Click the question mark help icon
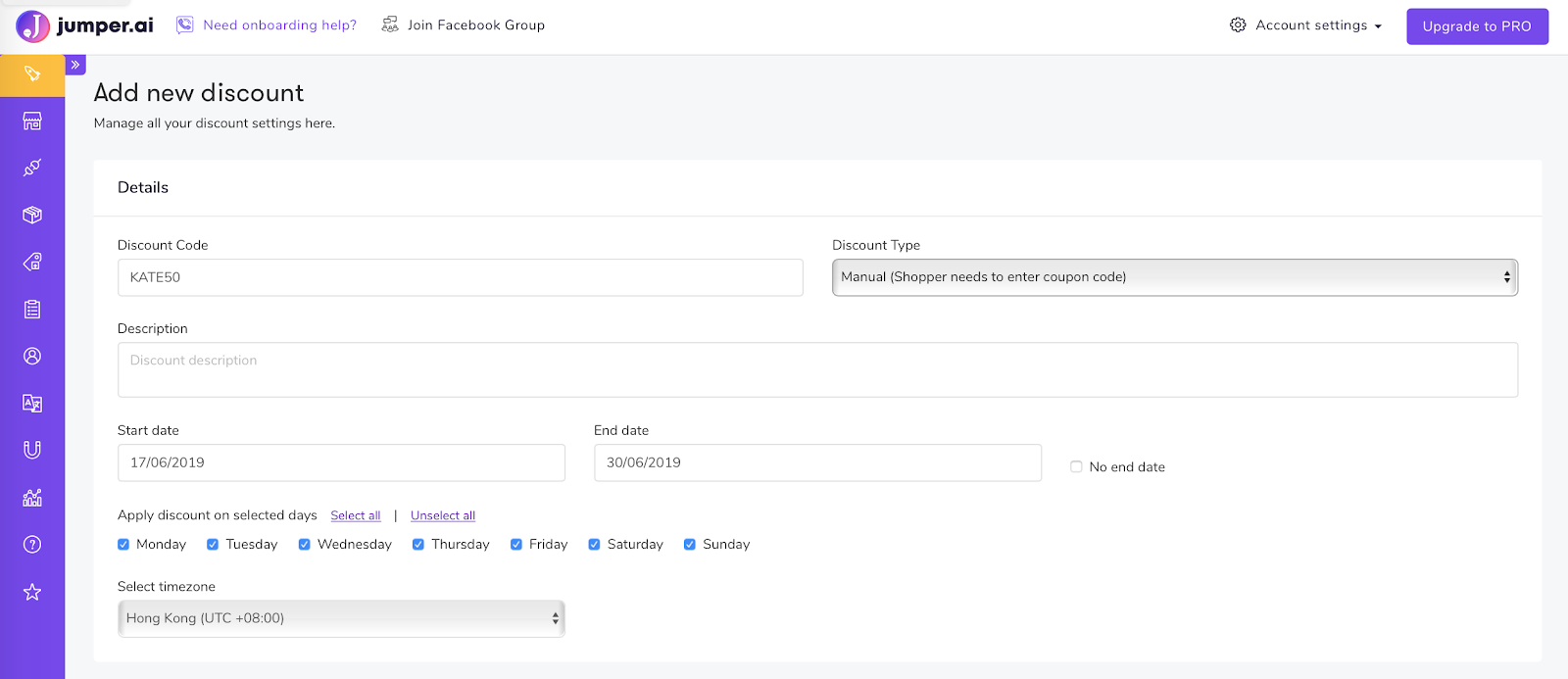This screenshot has width=1568, height=679. (x=32, y=544)
